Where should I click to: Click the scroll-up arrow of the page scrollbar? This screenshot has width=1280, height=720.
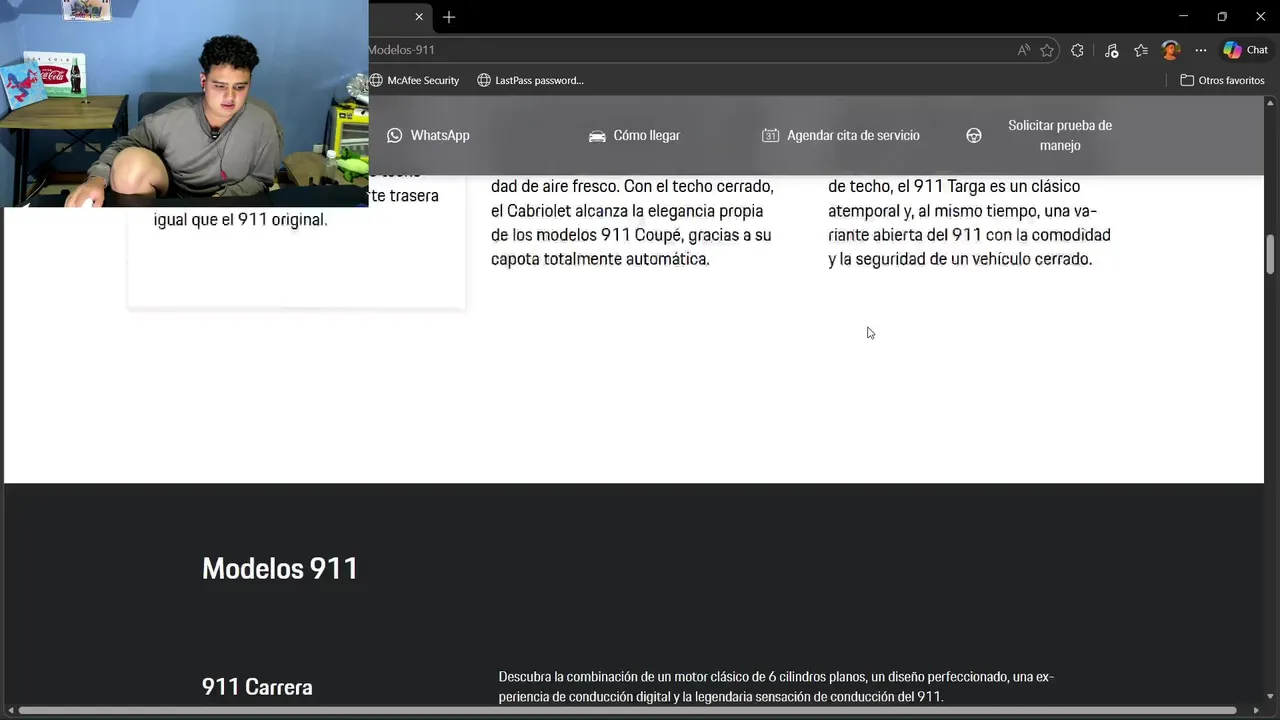1271,103
